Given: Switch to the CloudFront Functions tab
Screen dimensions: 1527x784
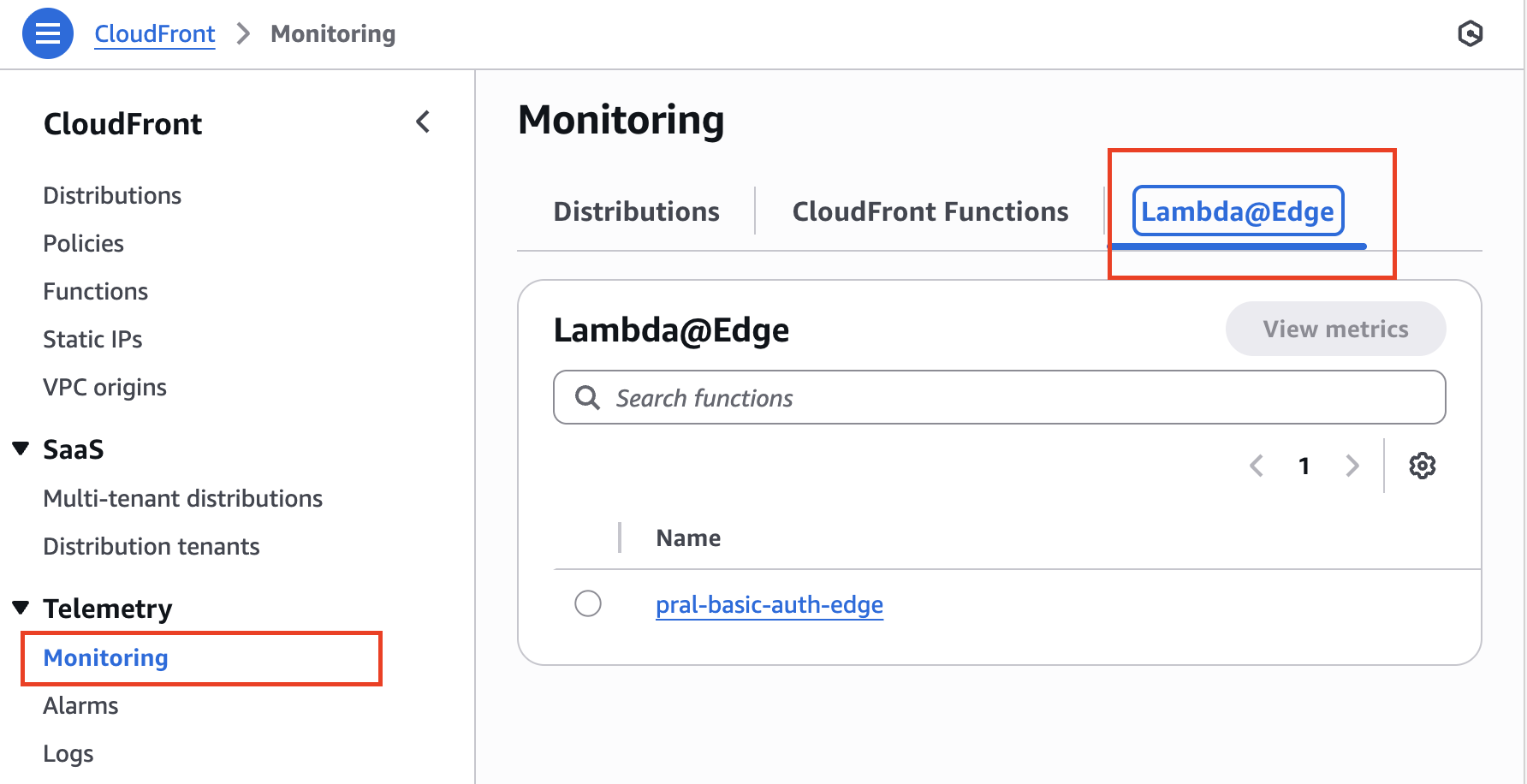Looking at the screenshot, I should point(930,211).
